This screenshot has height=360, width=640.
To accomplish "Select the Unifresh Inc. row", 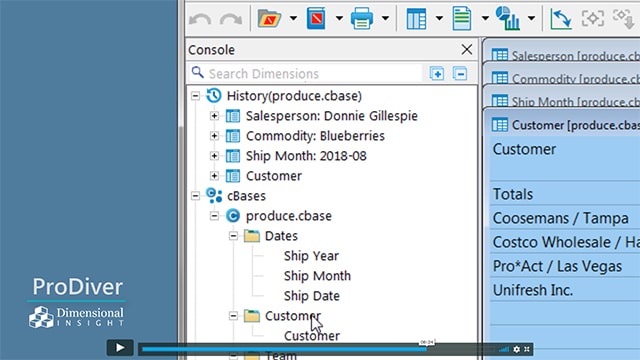I will (565, 290).
